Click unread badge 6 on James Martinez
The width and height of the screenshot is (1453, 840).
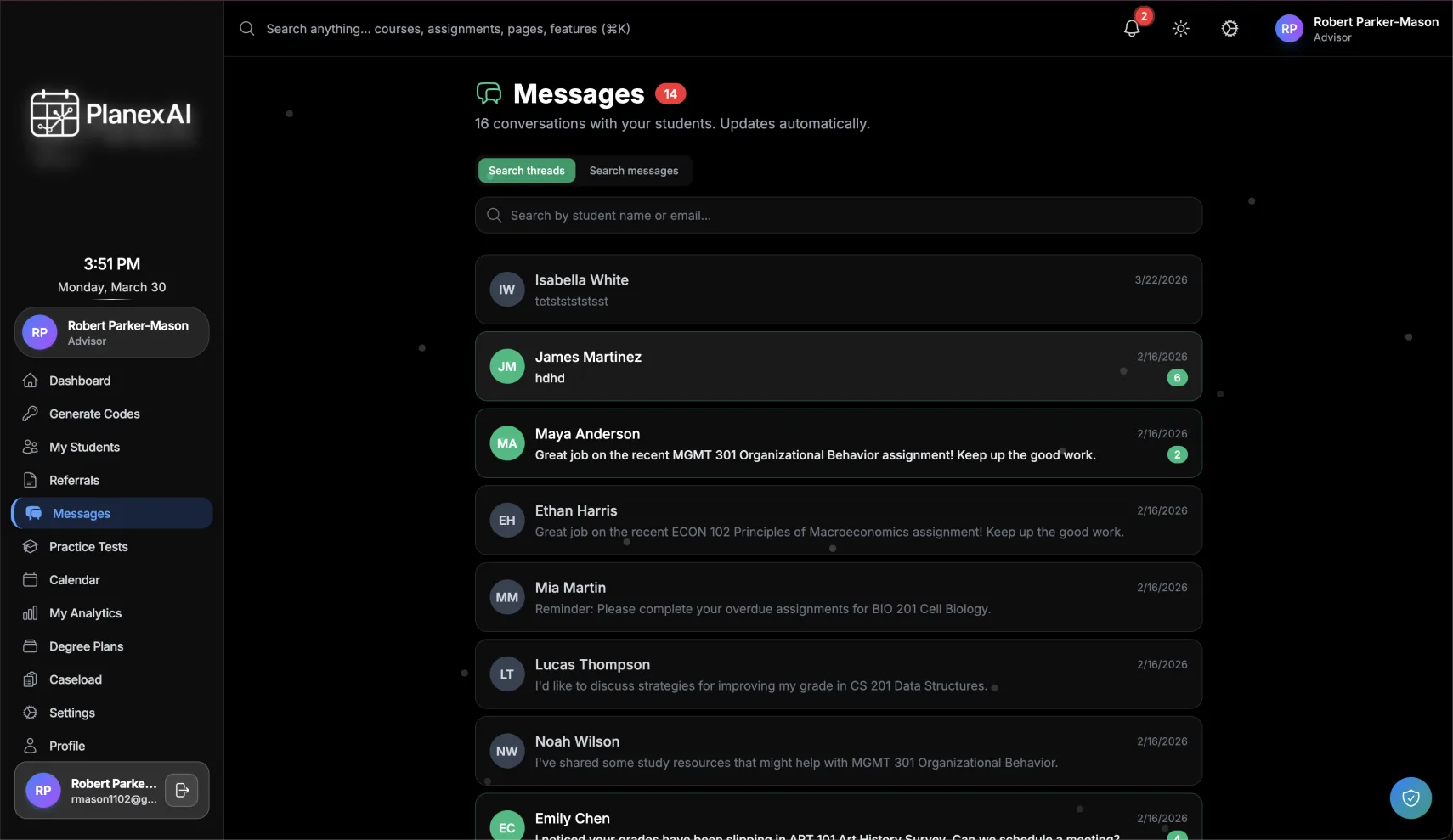tap(1177, 378)
